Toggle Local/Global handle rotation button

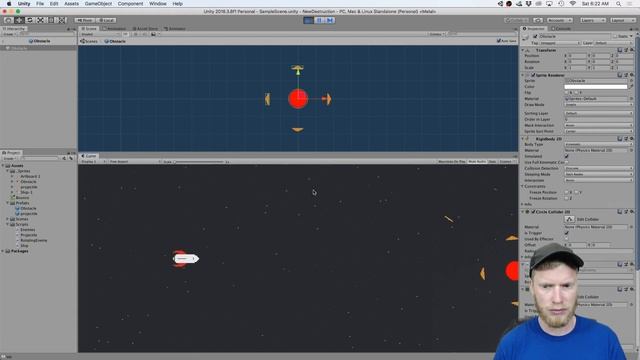coord(106,20)
